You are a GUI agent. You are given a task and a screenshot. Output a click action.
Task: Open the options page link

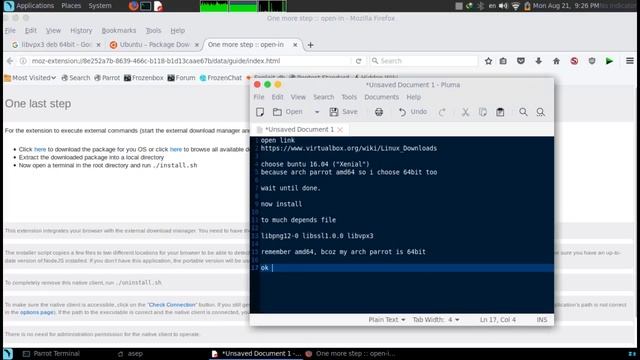click(36, 312)
